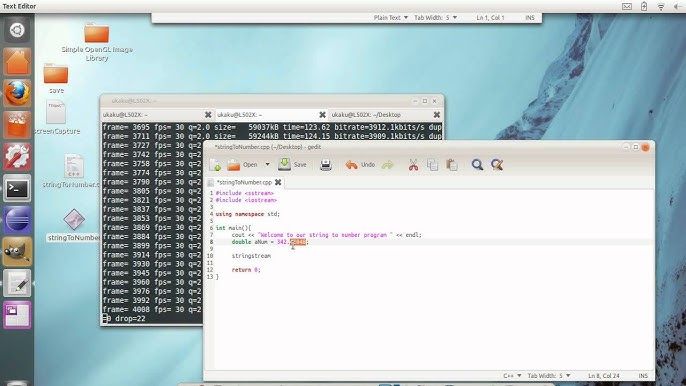Paste from clipboard with paste icon

(452, 165)
